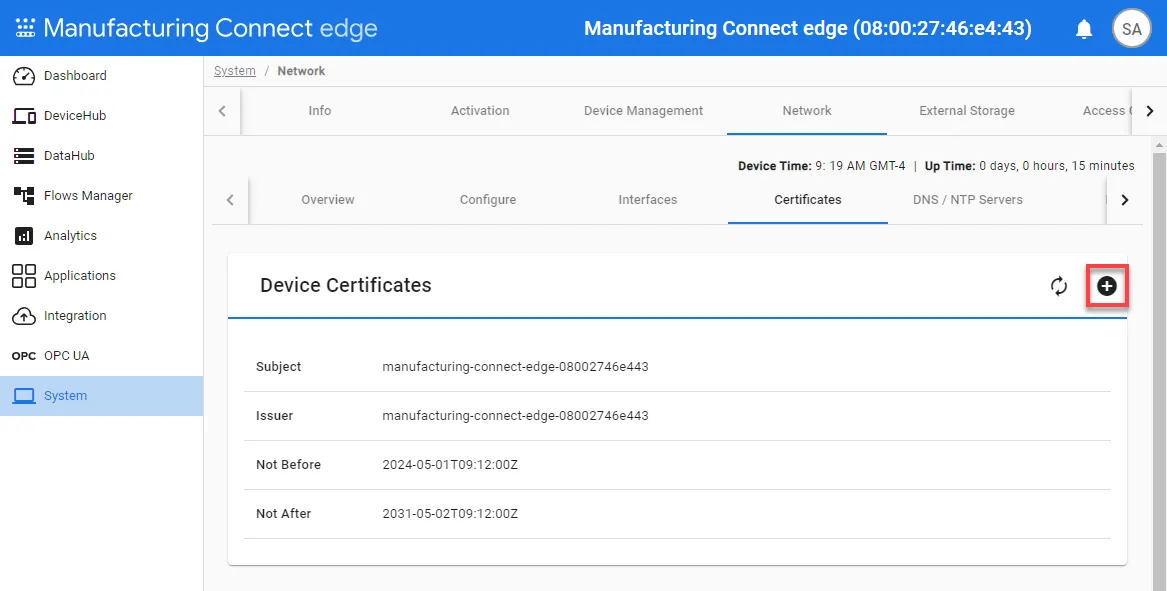Switch to the Info tab

tap(319, 111)
